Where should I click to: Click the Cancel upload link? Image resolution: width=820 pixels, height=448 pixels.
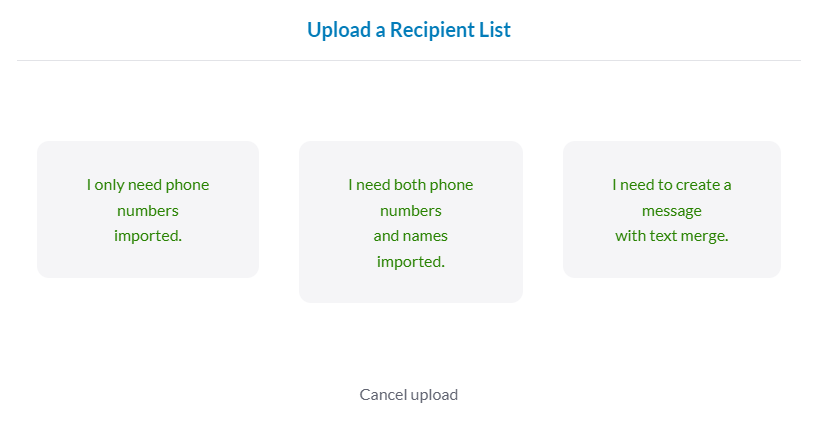pos(408,395)
